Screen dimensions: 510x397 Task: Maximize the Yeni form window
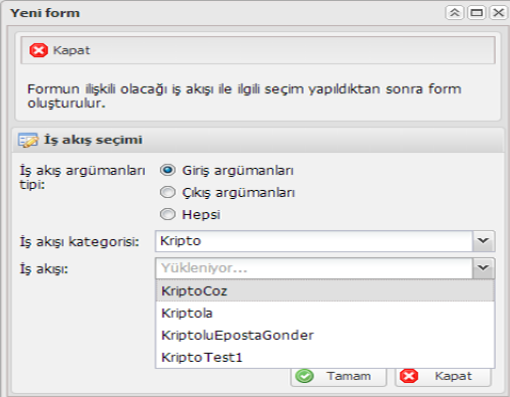(x=476, y=13)
